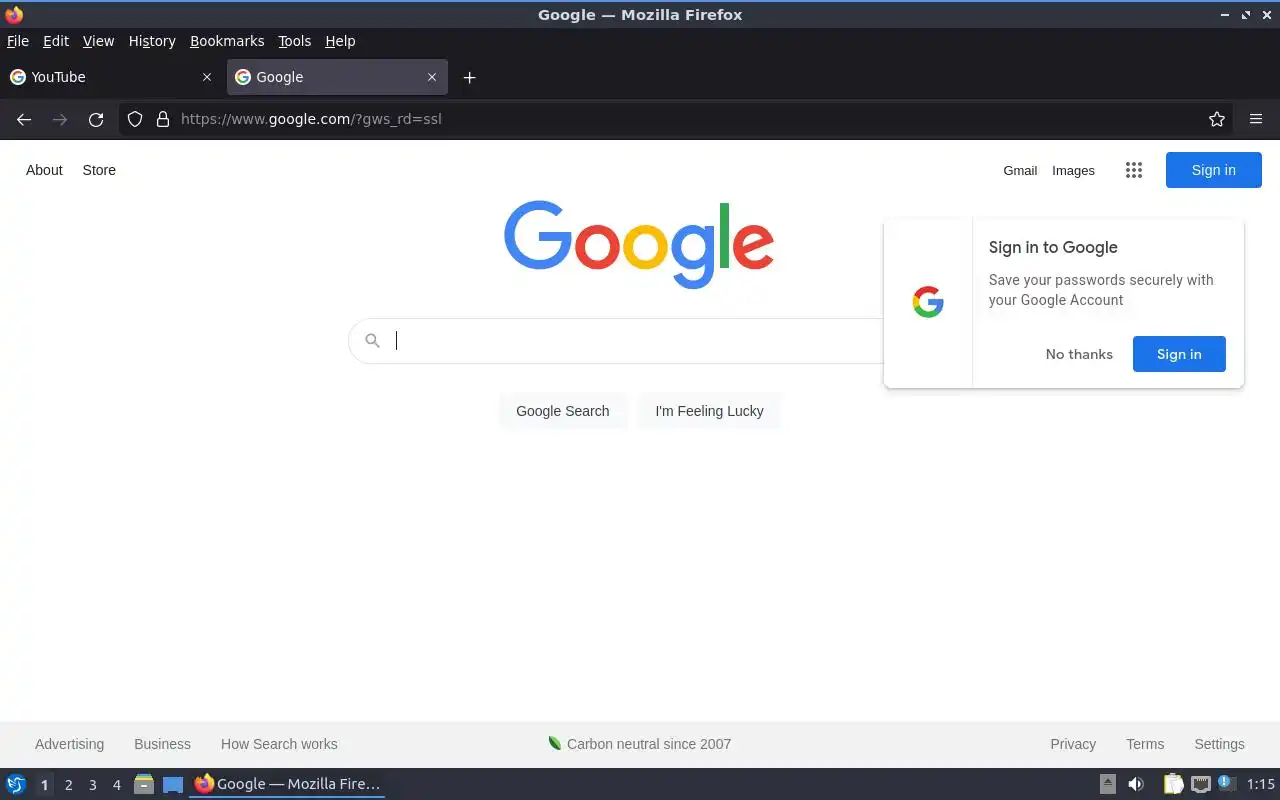Open the Tools menu
This screenshot has width=1280, height=800.
tap(295, 41)
